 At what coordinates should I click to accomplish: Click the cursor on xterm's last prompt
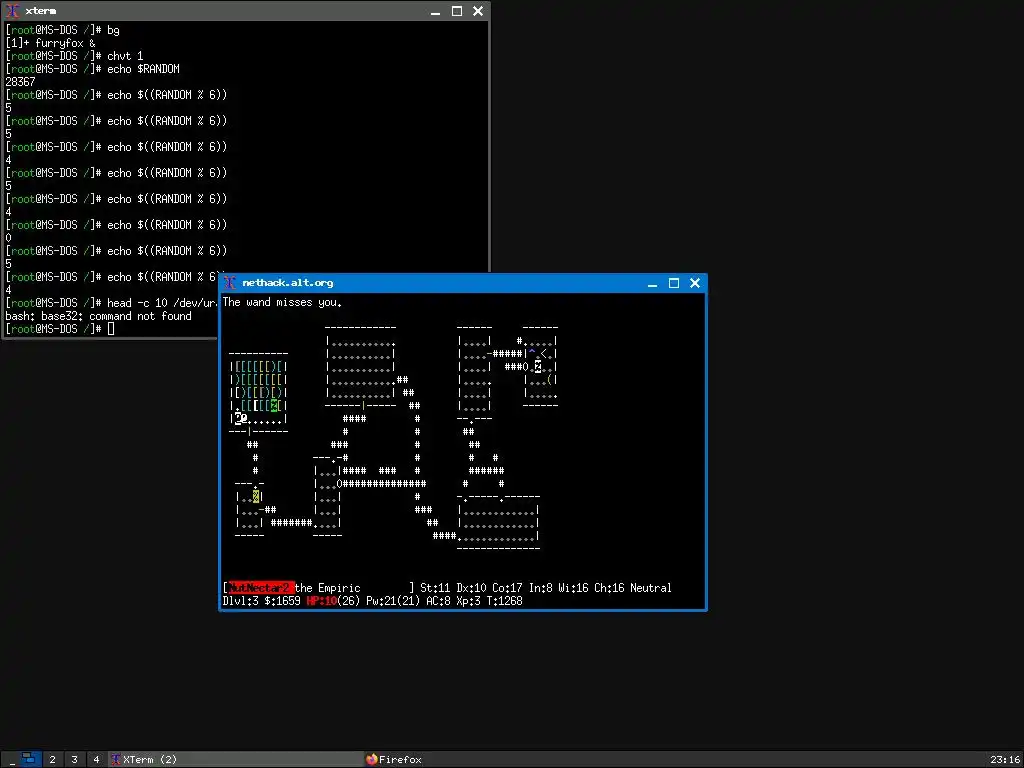coord(111,328)
